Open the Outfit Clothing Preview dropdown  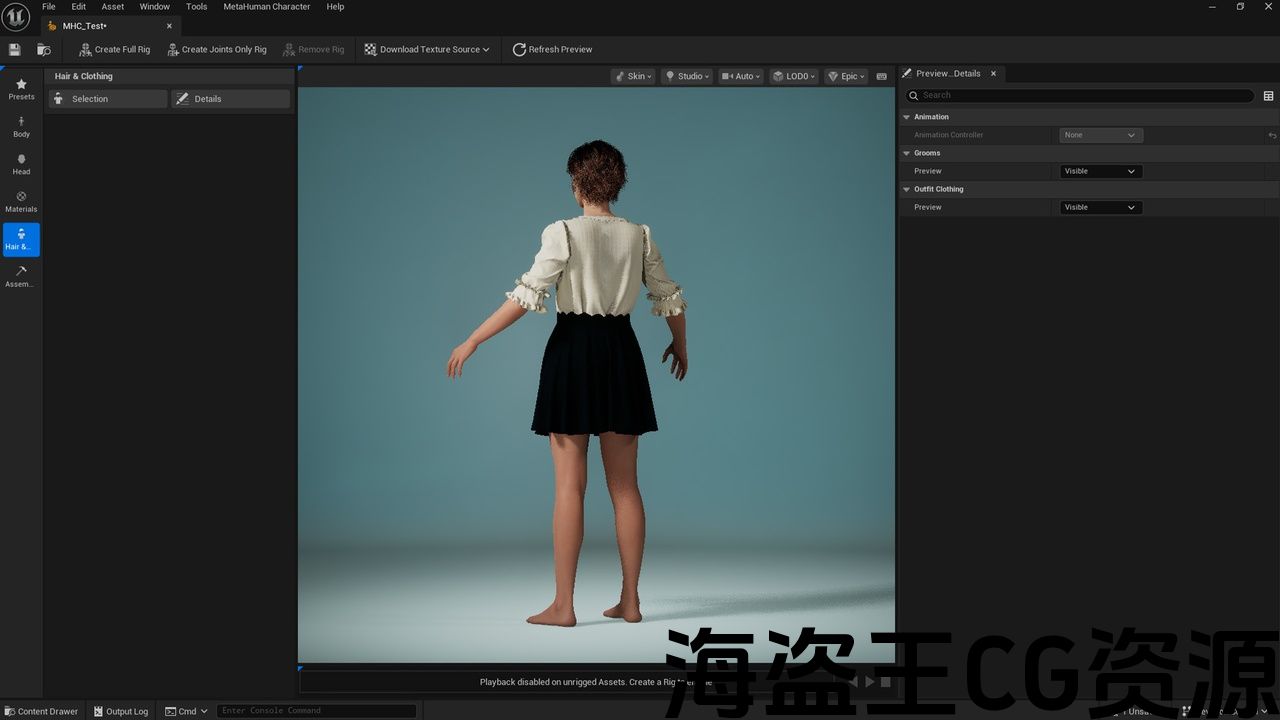1100,207
